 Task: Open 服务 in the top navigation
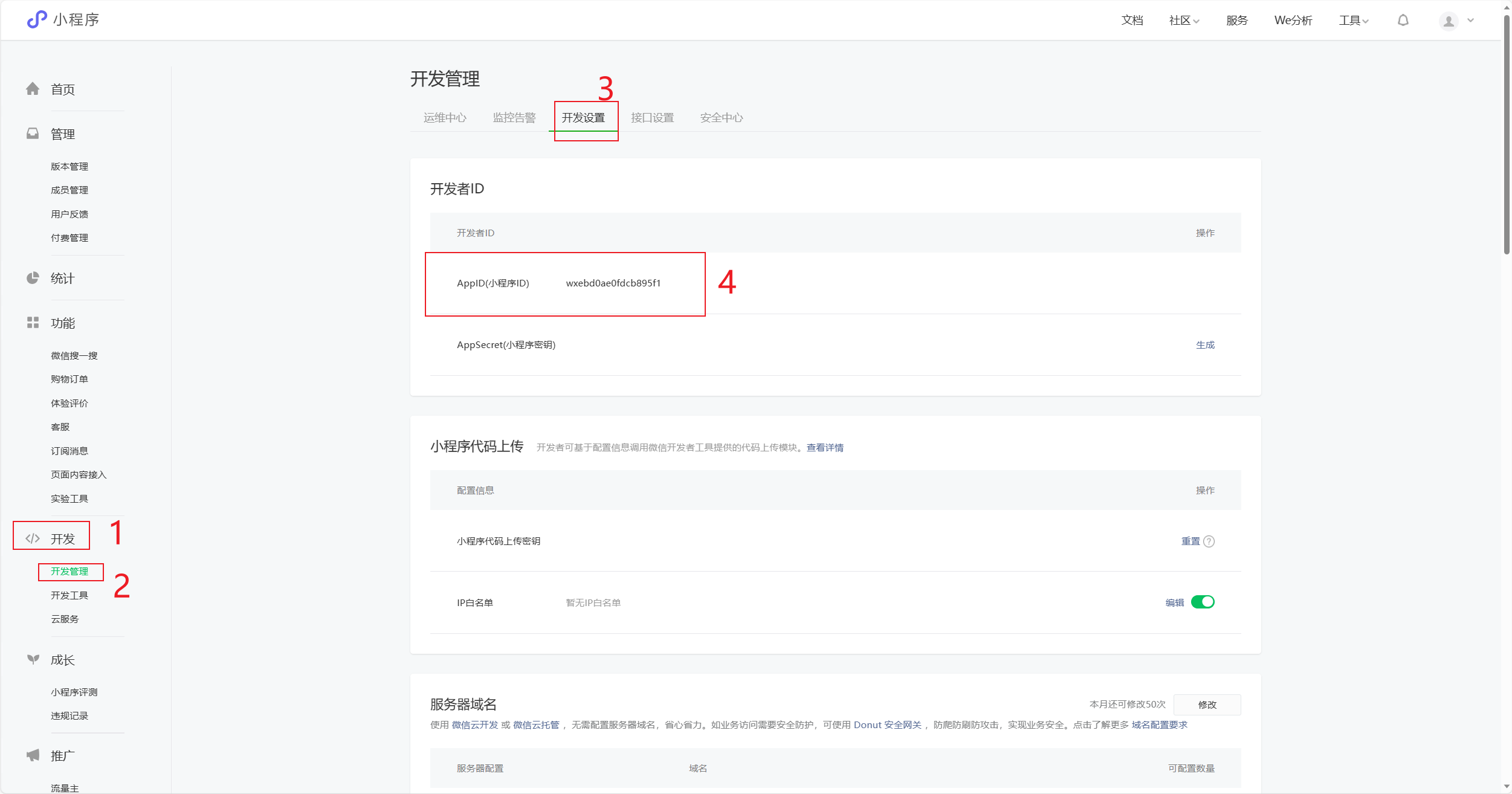pyautogui.click(x=1237, y=21)
